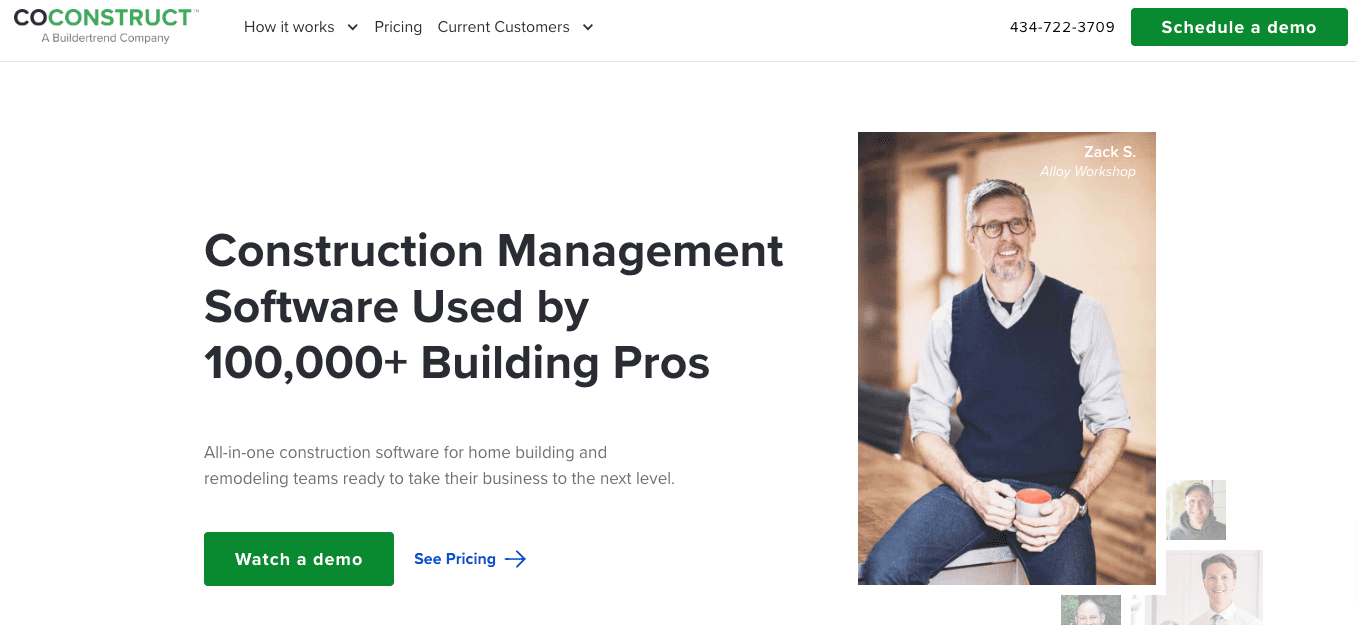Click the Zack S. name caption
Screen dimensions: 1357x625
click(x=1110, y=152)
